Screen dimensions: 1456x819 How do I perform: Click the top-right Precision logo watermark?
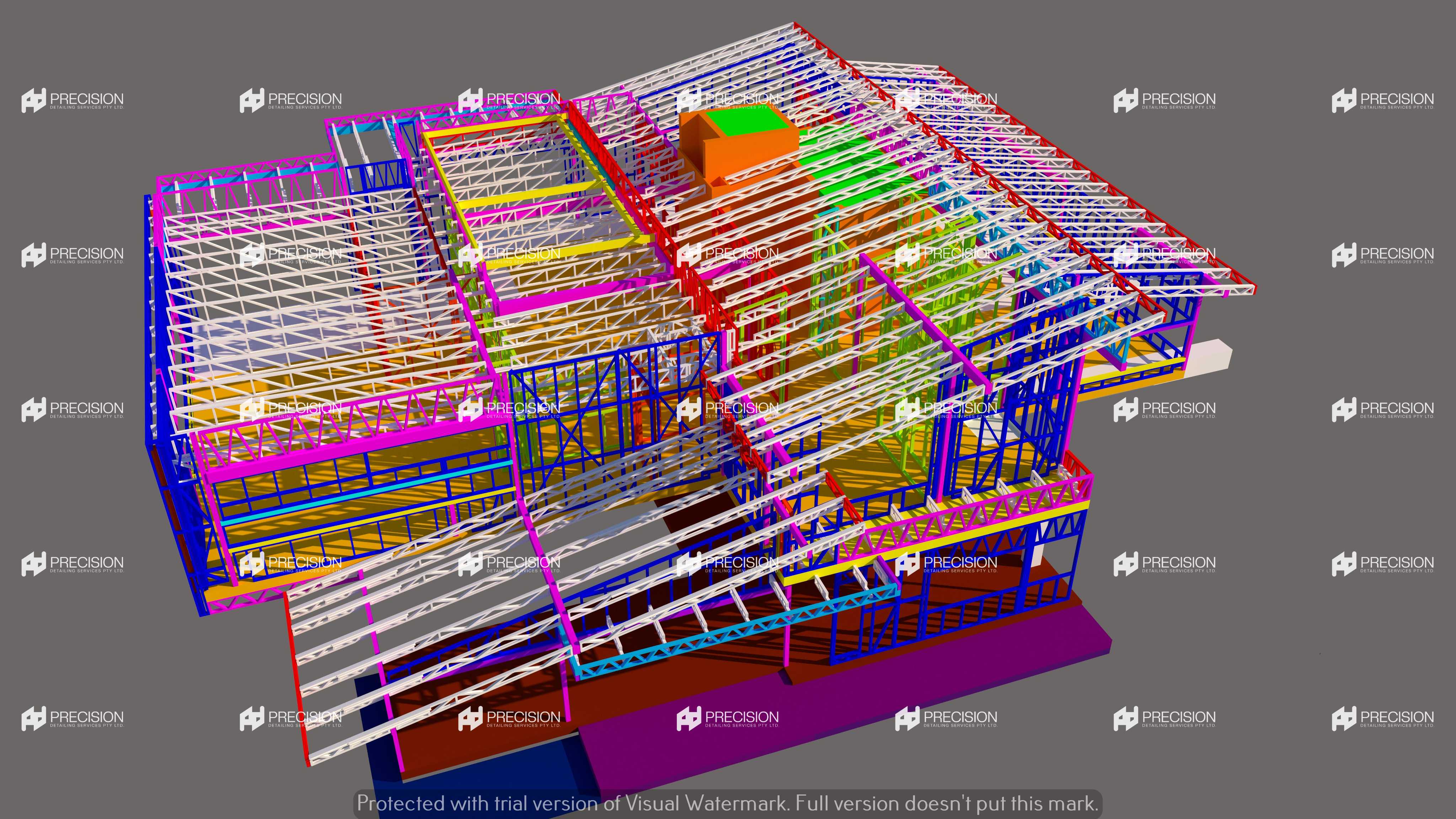(1382, 101)
